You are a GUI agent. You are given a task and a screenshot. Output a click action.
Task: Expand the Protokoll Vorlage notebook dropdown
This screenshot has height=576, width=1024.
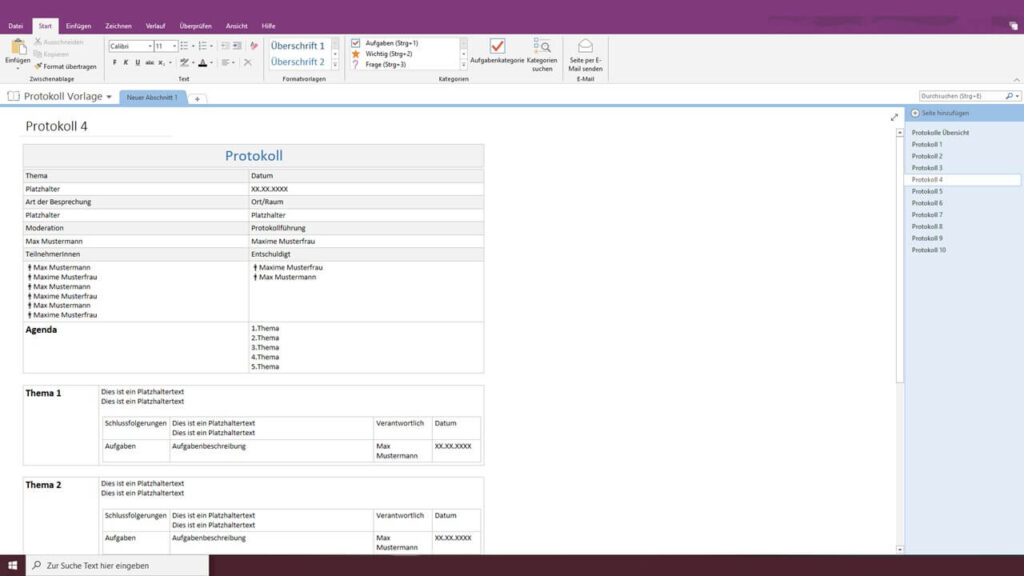109,97
